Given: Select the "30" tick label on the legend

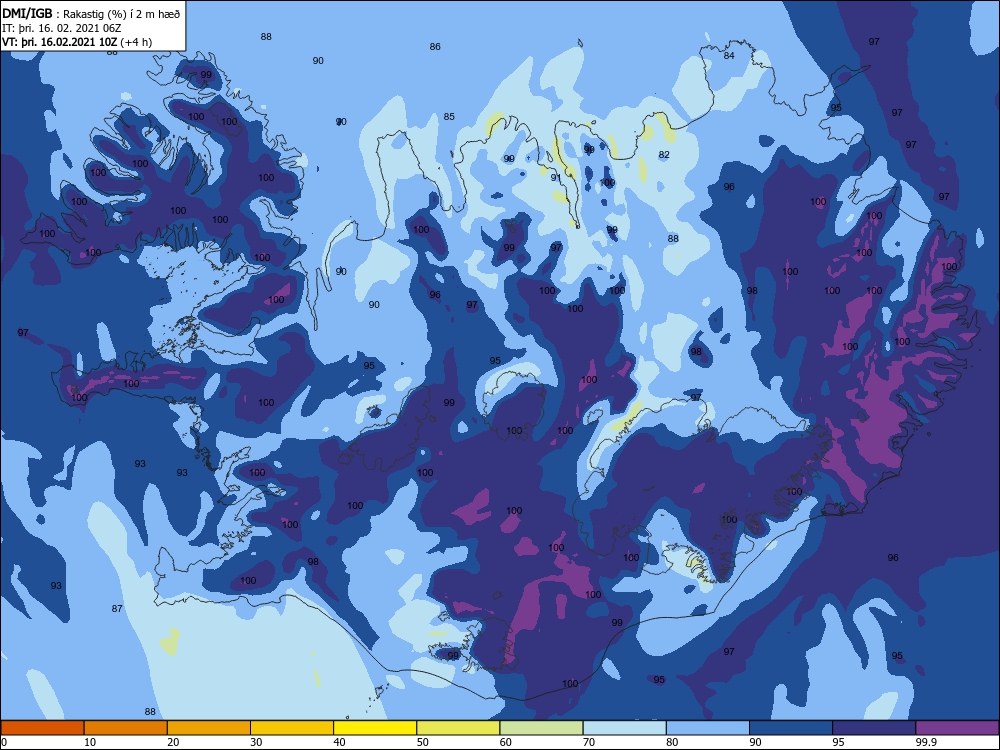Looking at the screenshot, I should pyautogui.click(x=256, y=742).
